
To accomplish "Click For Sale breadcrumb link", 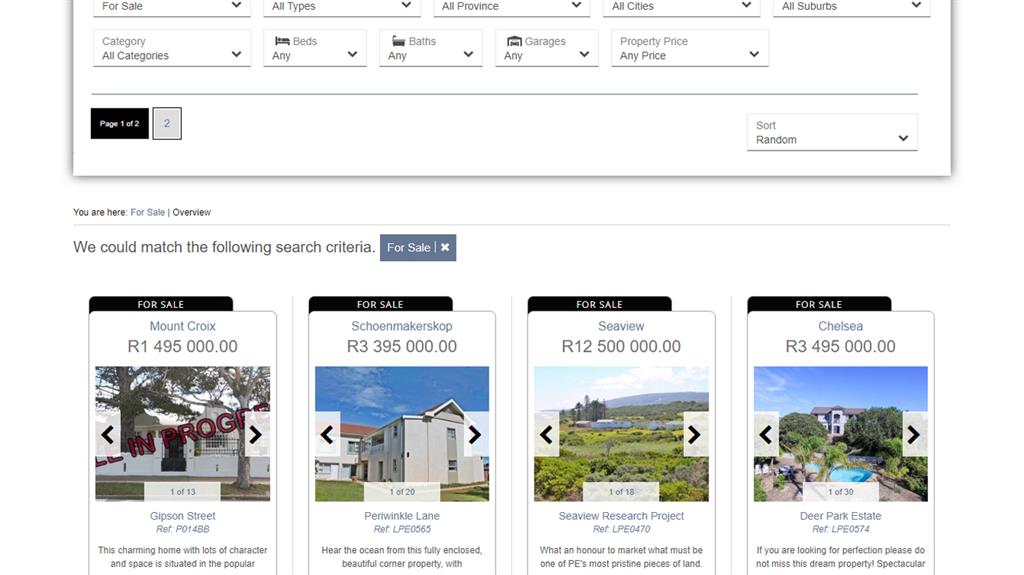I will pyautogui.click(x=148, y=212).
